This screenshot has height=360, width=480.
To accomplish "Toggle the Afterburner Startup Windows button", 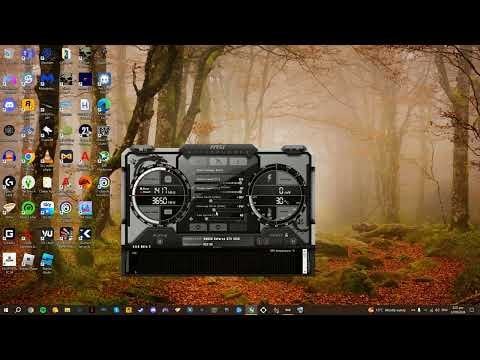I will coord(160,242).
